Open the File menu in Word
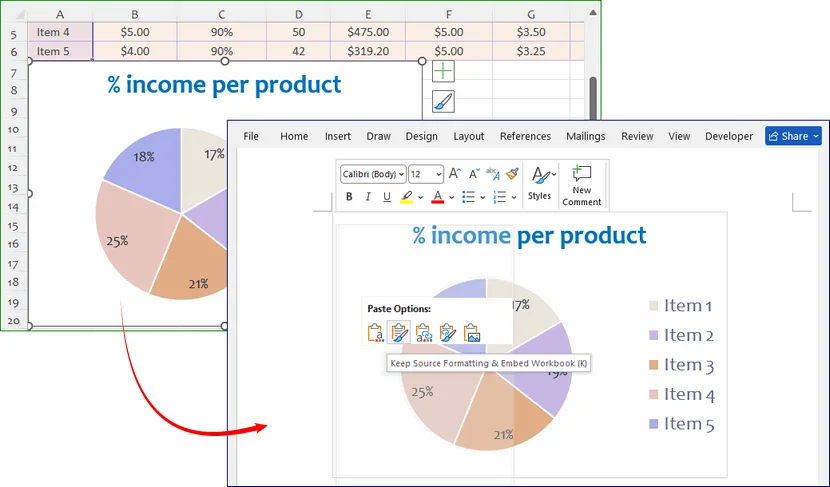Screen dimensions: 830x487 pos(251,136)
